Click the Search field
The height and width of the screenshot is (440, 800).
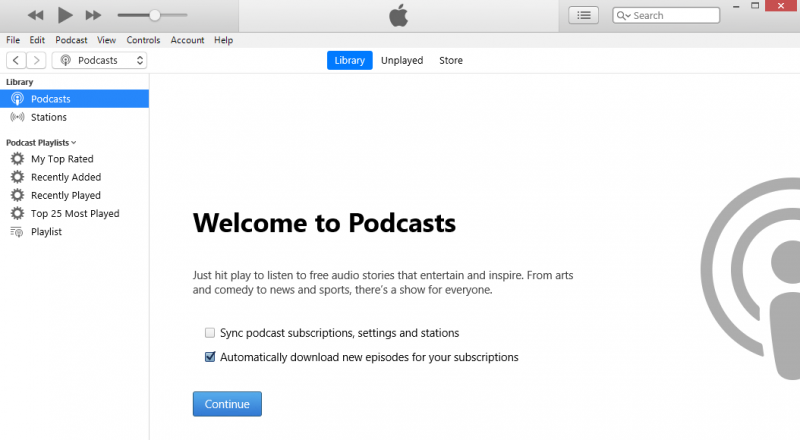[666, 15]
